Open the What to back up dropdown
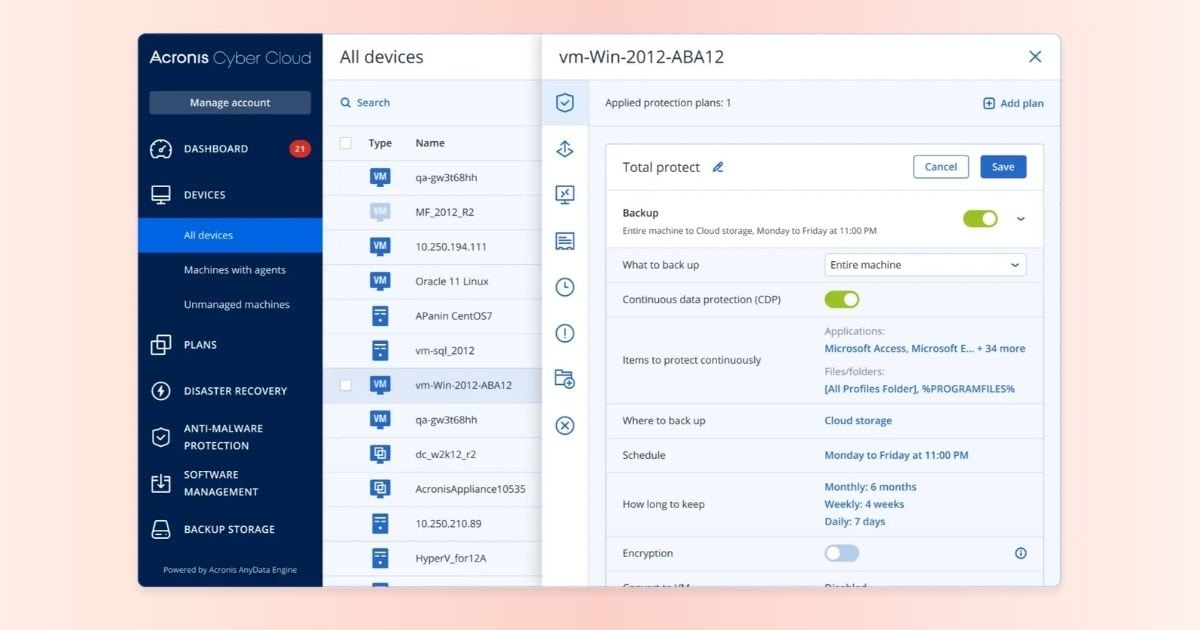Image resolution: width=1200 pixels, height=630 pixels. (x=925, y=265)
